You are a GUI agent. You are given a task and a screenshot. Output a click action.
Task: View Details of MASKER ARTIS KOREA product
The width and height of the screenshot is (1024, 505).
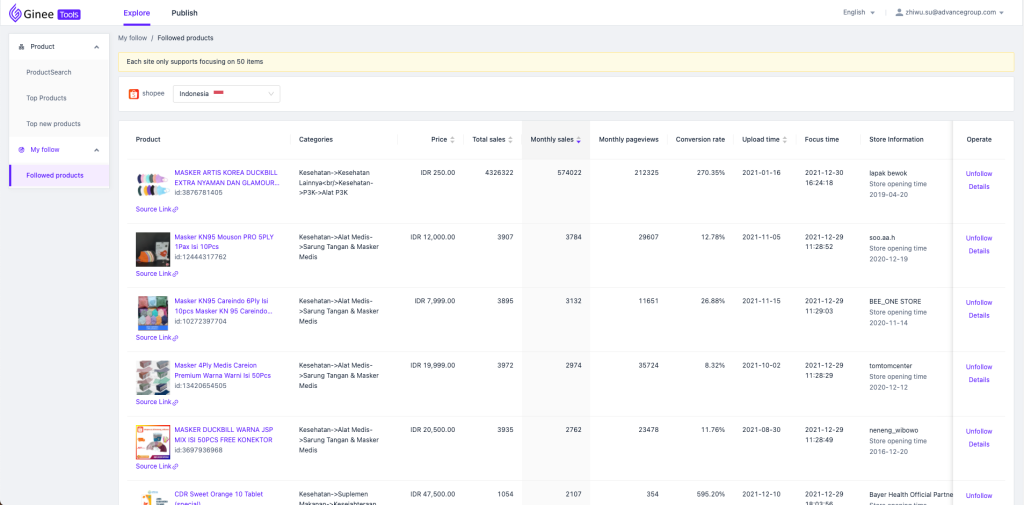point(979,187)
